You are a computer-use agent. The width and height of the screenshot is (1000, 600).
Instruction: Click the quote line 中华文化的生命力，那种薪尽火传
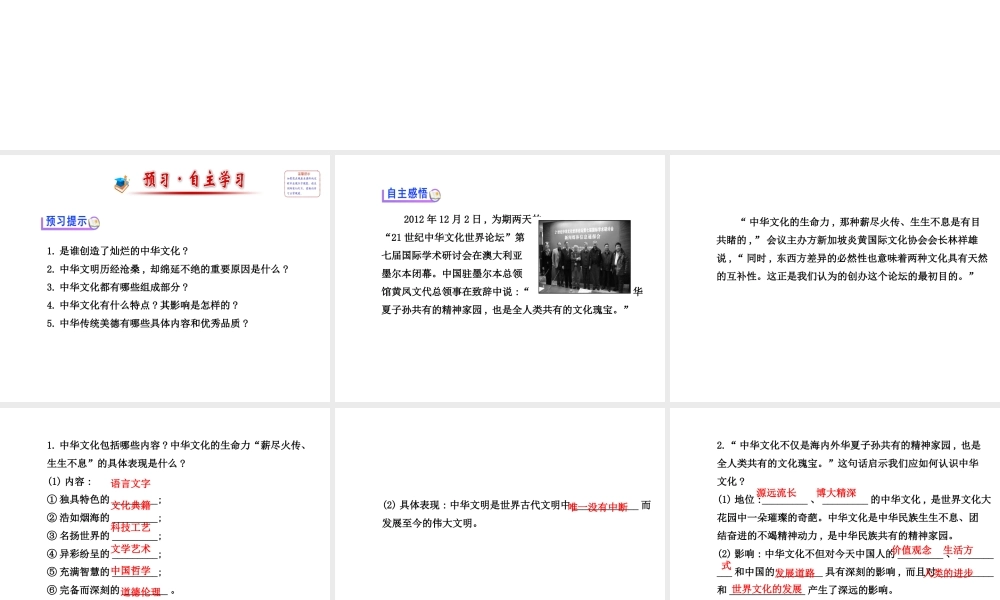[858, 222]
